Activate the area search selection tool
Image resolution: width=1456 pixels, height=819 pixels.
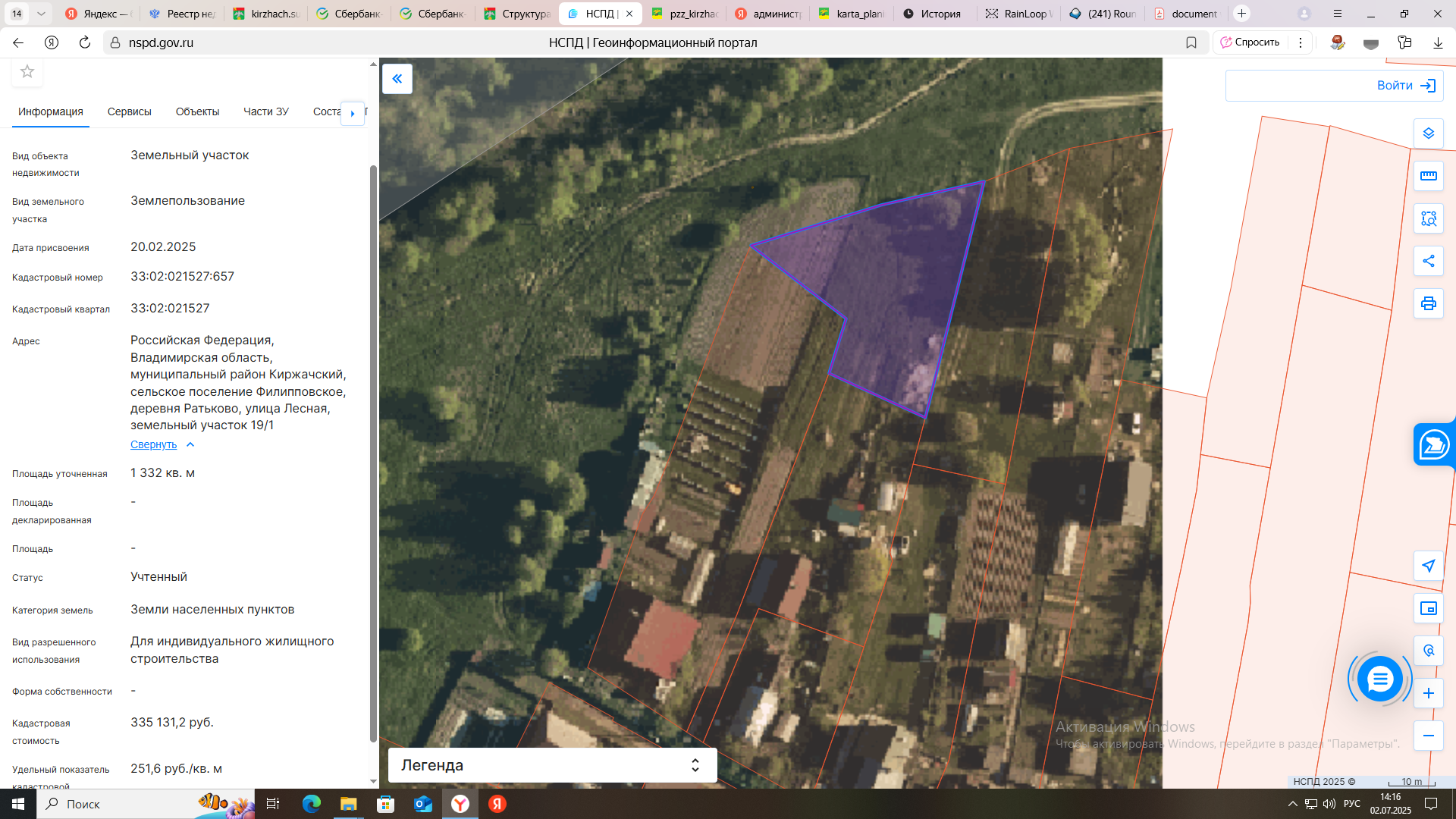[x=1428, y=218]
